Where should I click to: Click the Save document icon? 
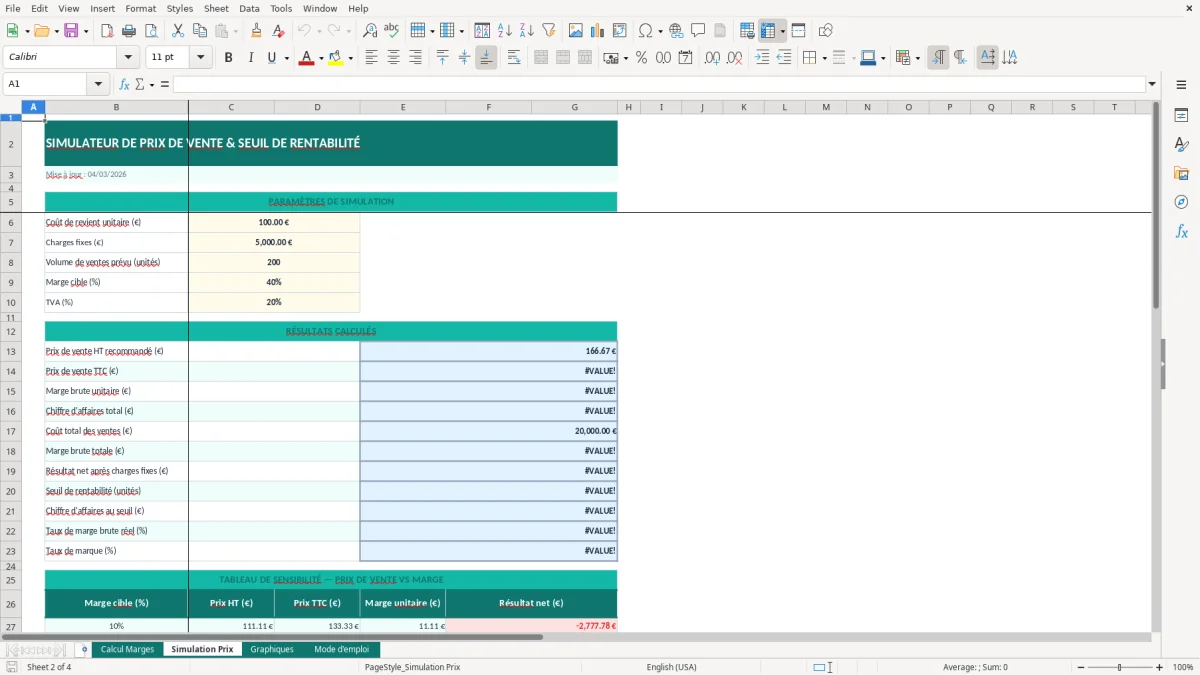(x=71, y=31)
